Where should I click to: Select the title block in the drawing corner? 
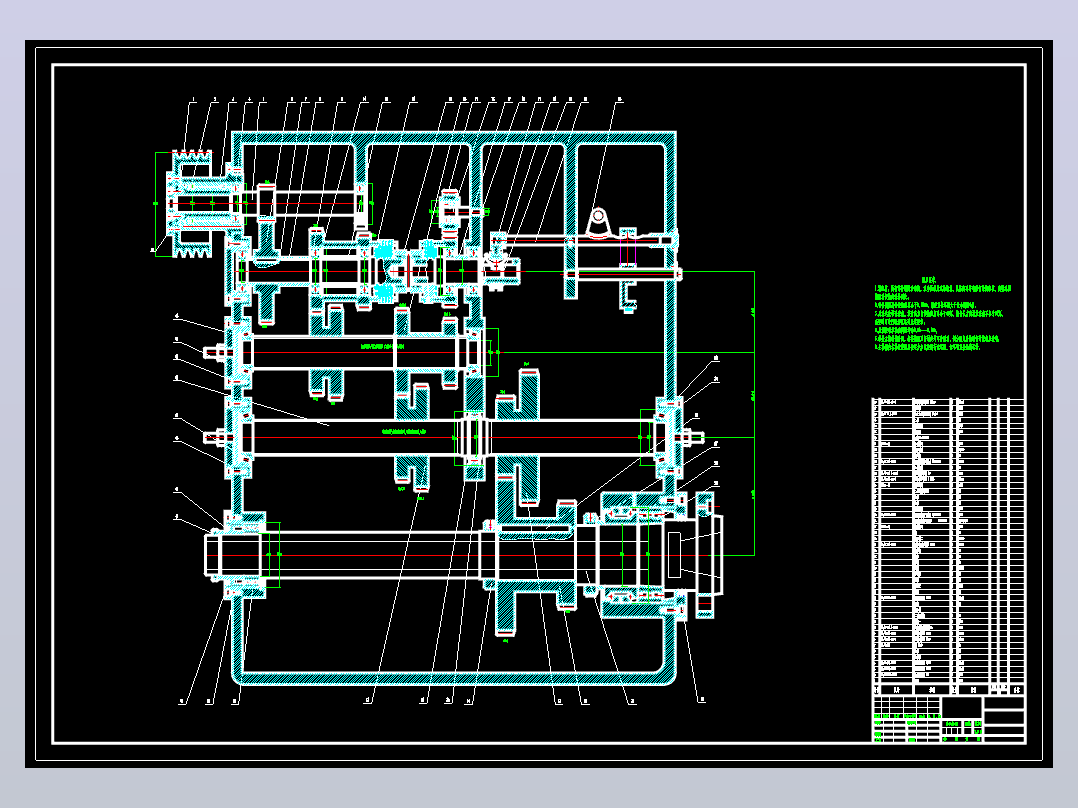pyautogui.click(x=949, y=719)
